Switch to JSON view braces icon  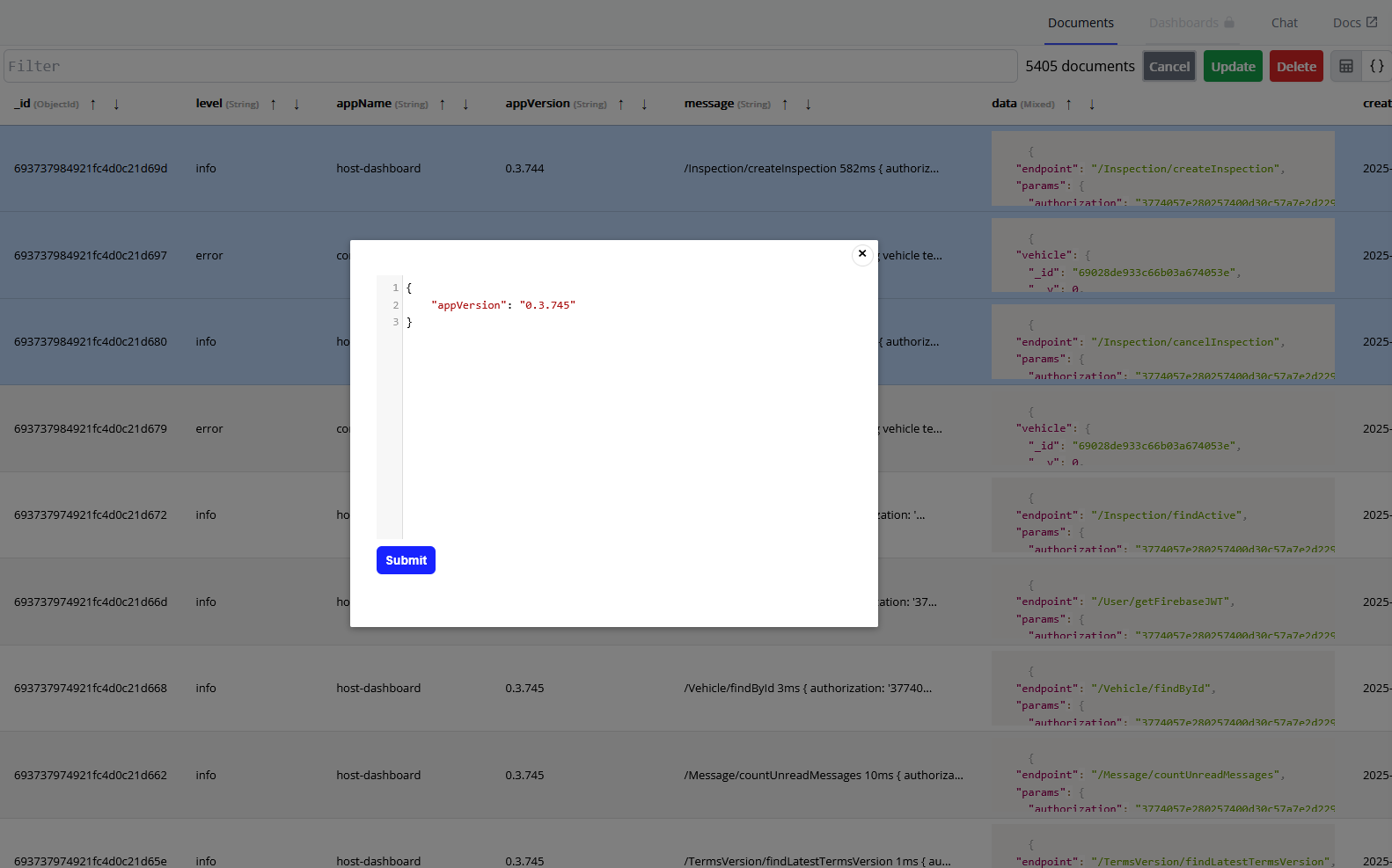coord(1377,66)
